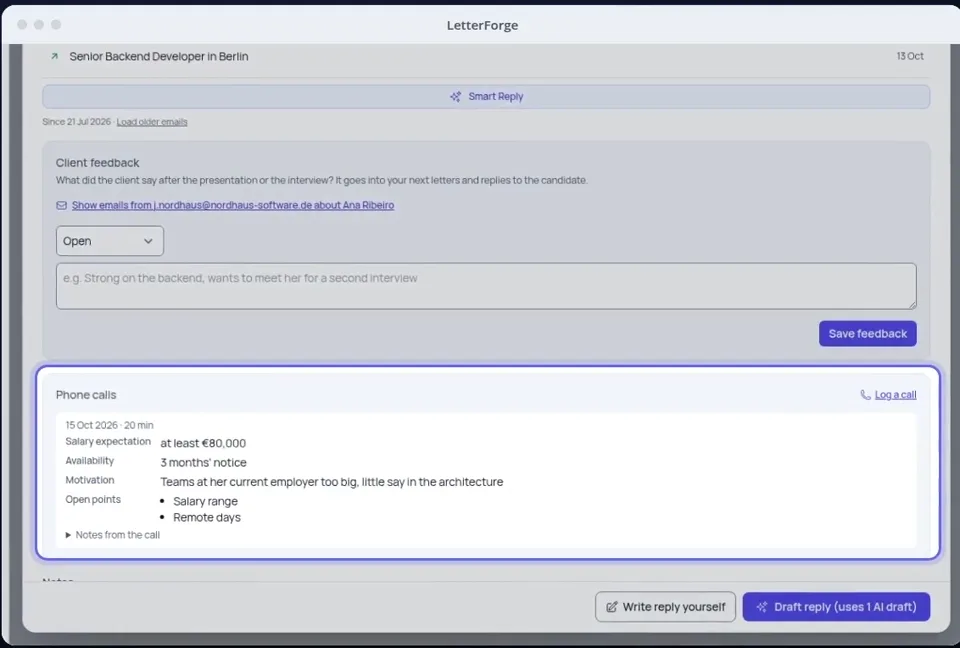Viewport: 960px width, 648px height.
Task: Click the phone icon next to Log a call
Action: [x=865, y=395]
